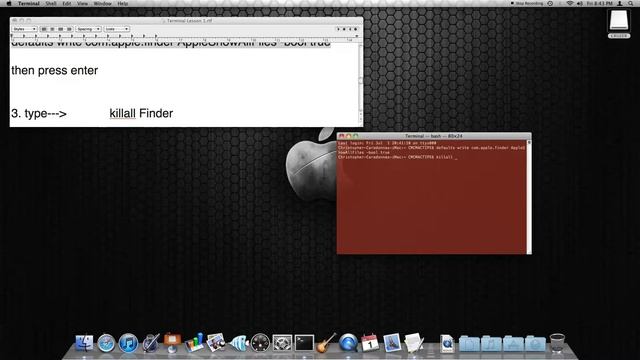Click the clock time in menu bar

pyautogui.click(x=600, y=3)
